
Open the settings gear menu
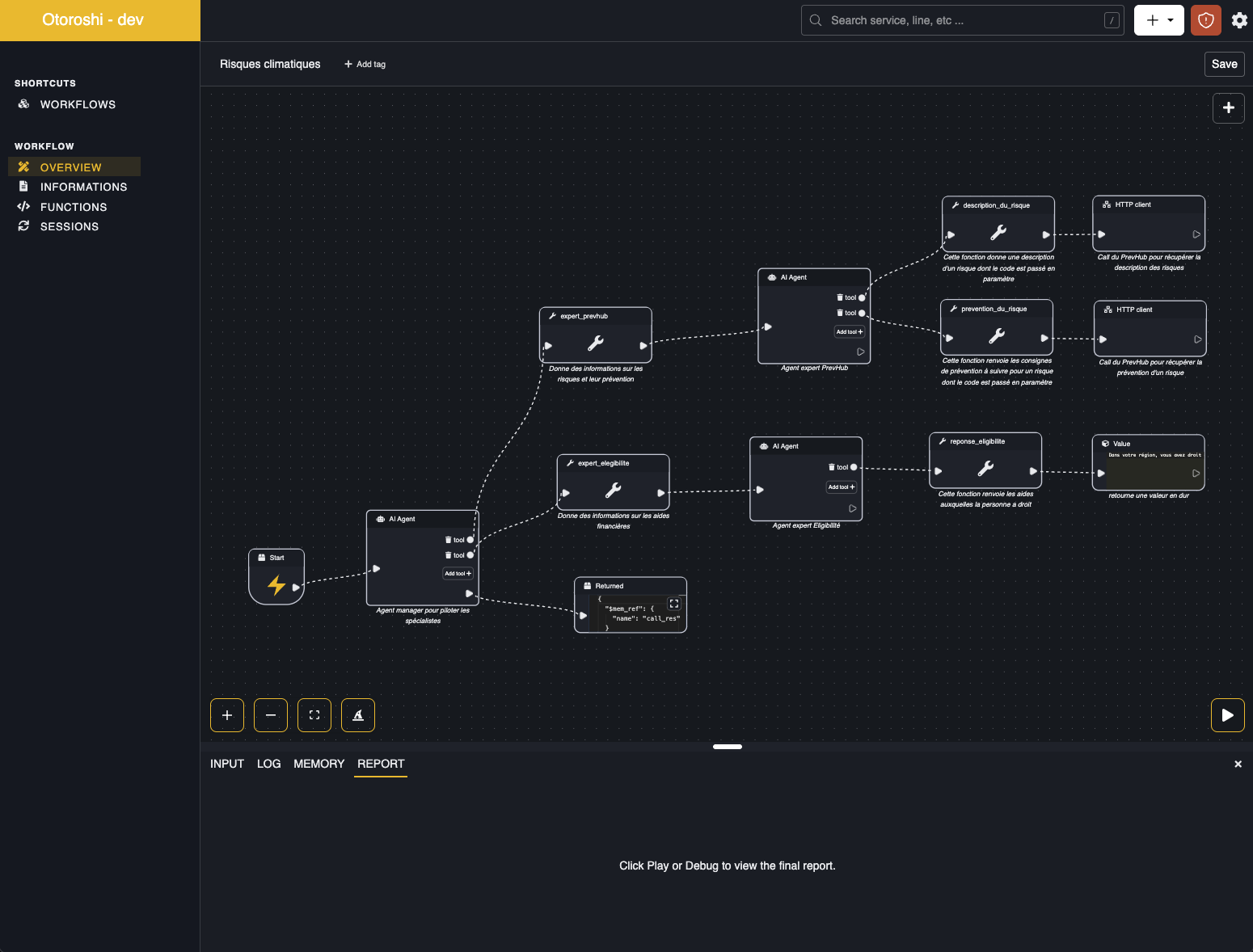pos(1239,20)
